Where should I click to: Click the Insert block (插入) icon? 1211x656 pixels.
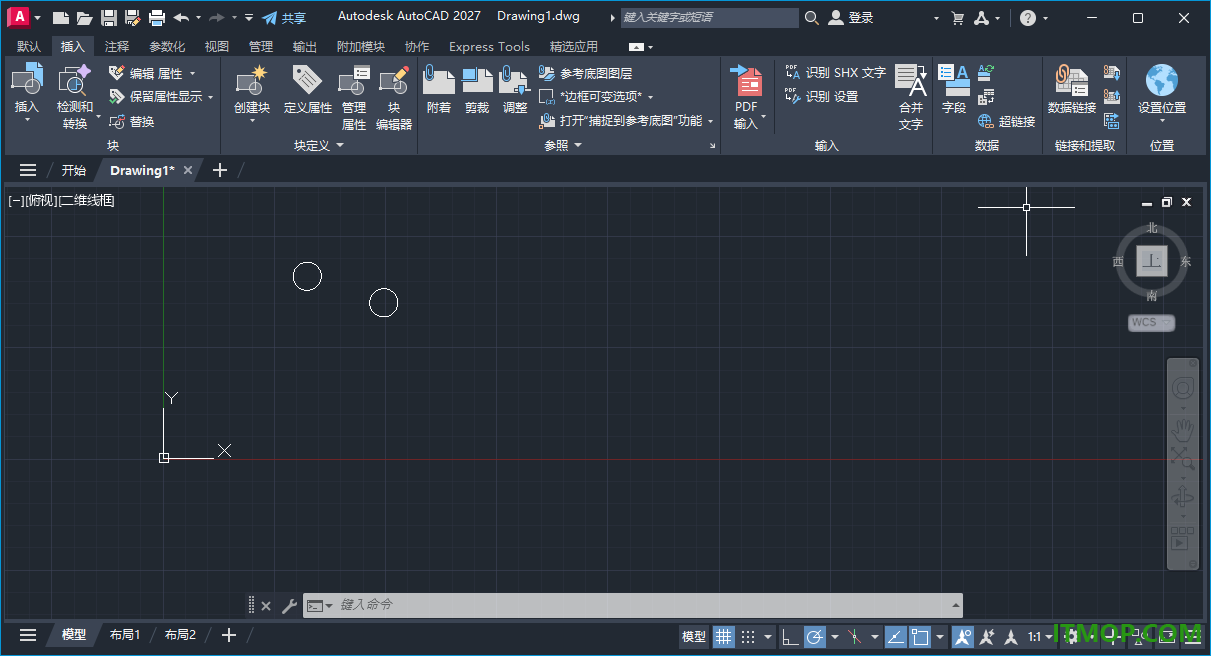tap(27, 80)
